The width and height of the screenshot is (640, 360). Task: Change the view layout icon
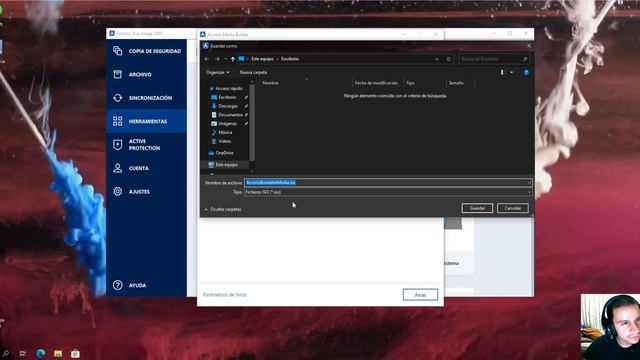[502, 72]
